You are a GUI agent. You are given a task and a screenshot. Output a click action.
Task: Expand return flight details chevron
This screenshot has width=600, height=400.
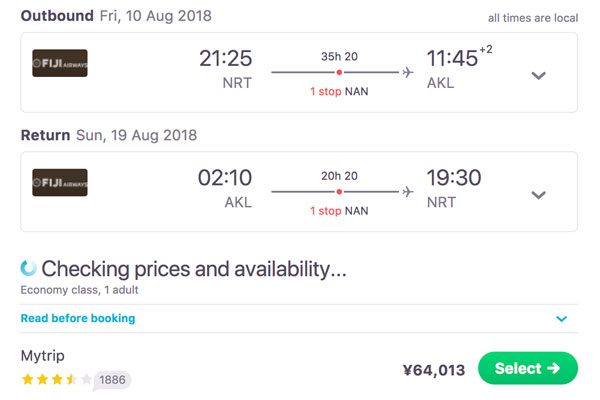click(x=538, y=195)
